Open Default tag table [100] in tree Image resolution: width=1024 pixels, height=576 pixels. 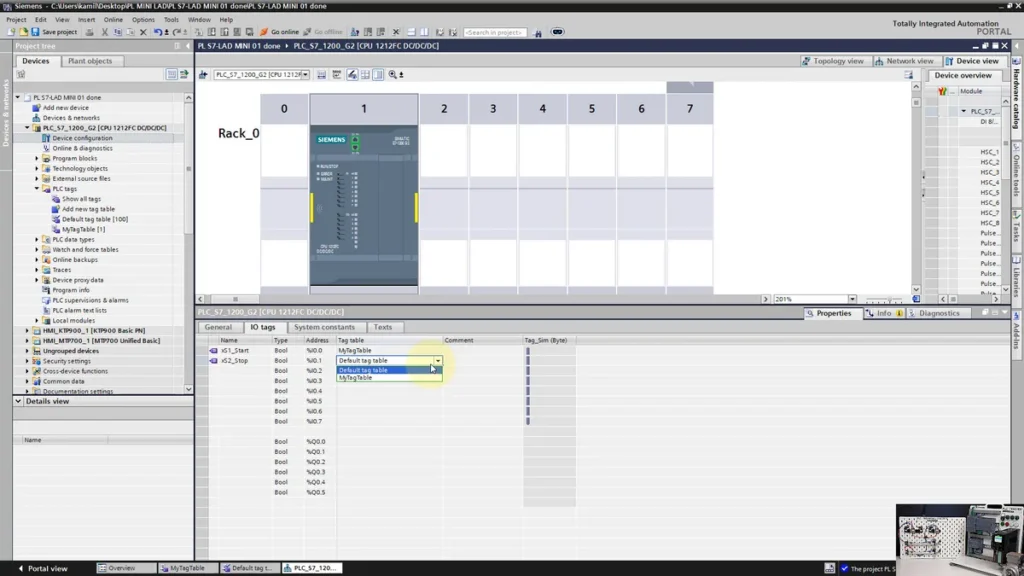(x=95, y=219)
